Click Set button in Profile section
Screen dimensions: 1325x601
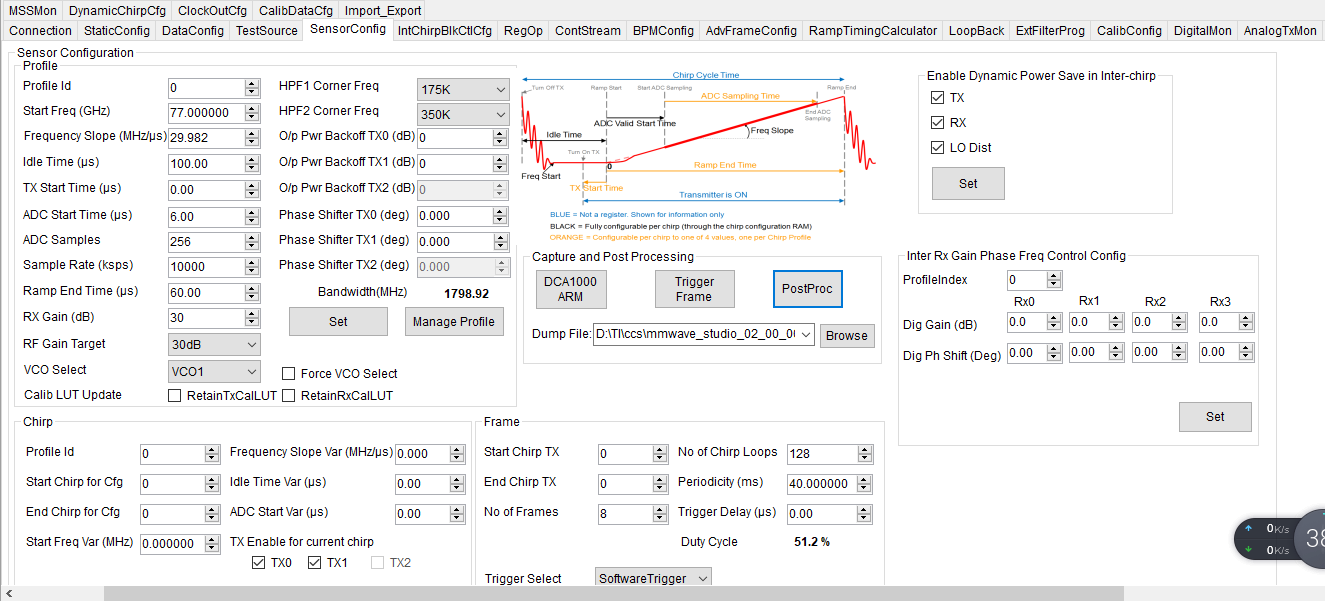pos(338,321)
